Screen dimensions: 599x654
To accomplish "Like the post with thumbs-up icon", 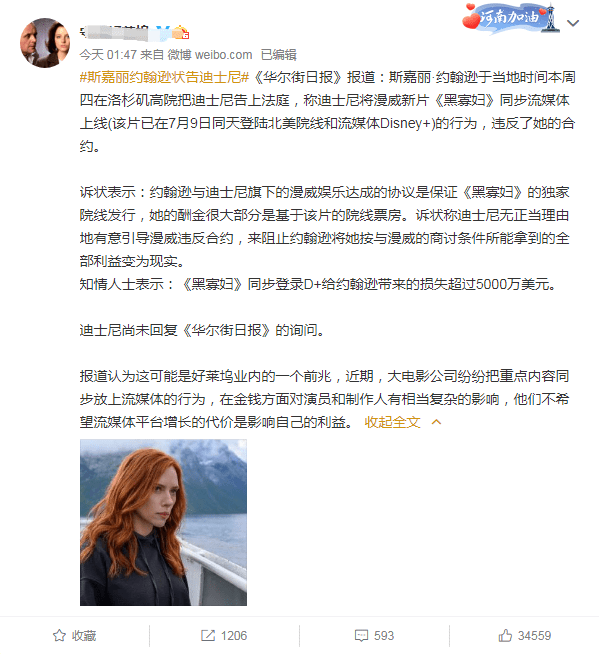I will click(505, 635).
